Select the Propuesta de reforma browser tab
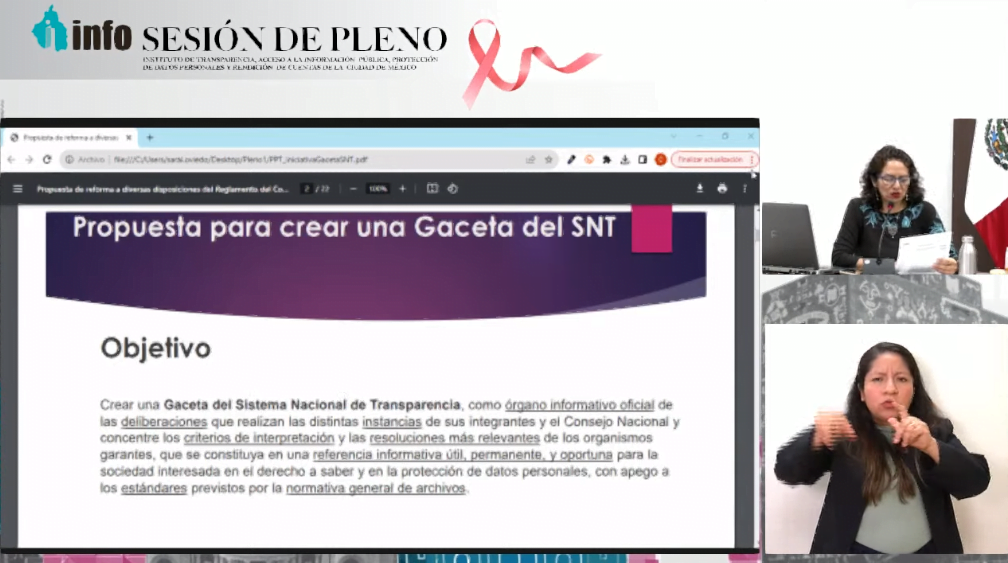The height and width of the screenshot is (563, 1008). coord(70,137)
